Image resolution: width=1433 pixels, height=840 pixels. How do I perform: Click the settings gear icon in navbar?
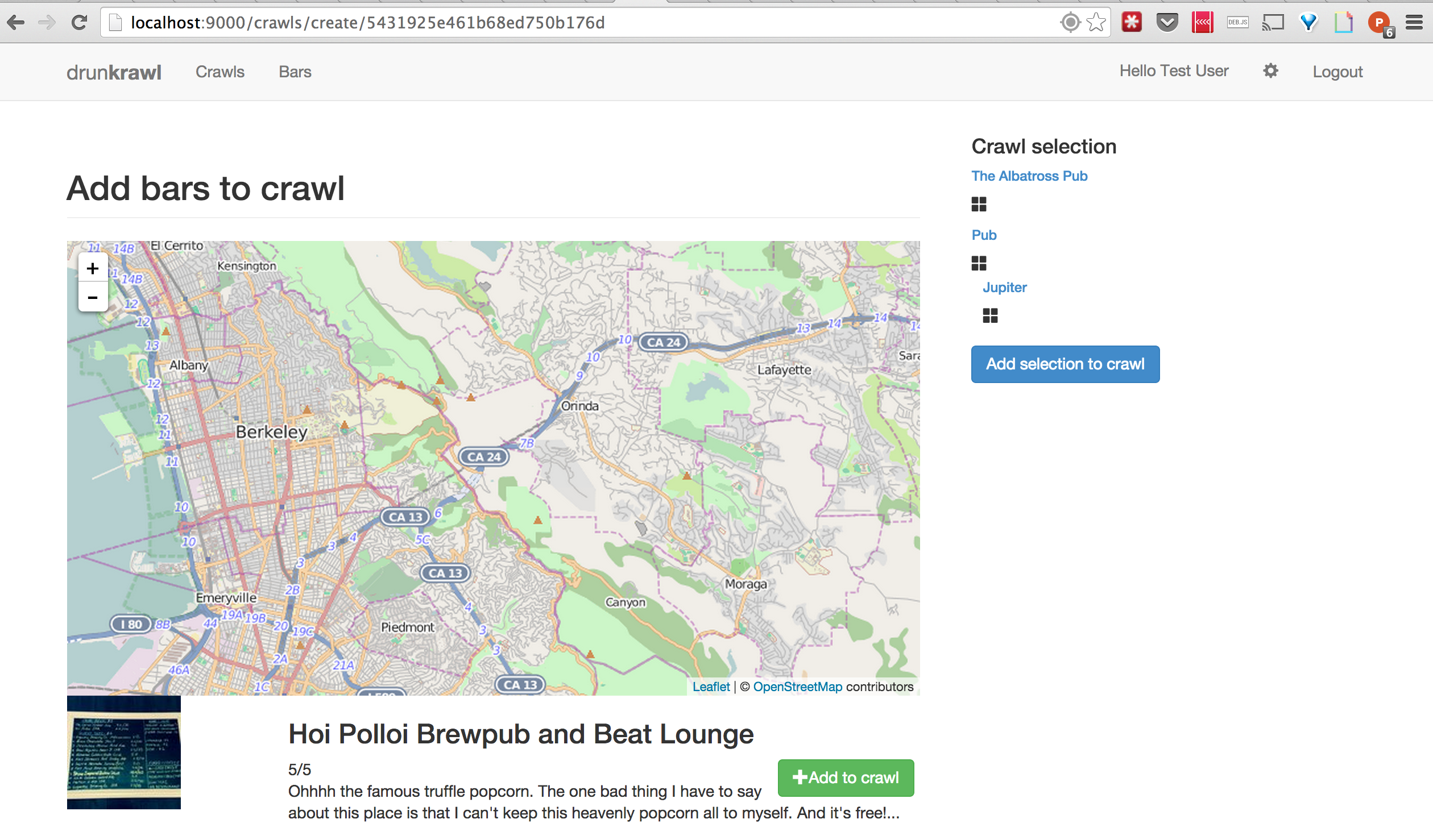pyautogui.click(x=1270, y=71)
